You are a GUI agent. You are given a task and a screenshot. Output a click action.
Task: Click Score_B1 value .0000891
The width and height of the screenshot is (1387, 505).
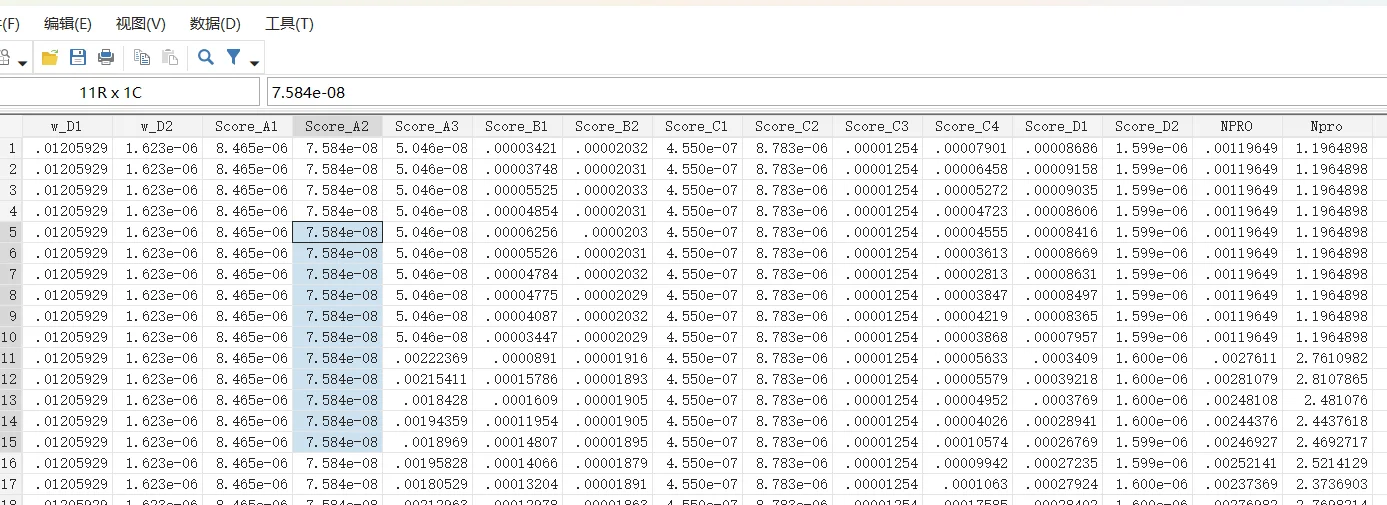point(517,358)
